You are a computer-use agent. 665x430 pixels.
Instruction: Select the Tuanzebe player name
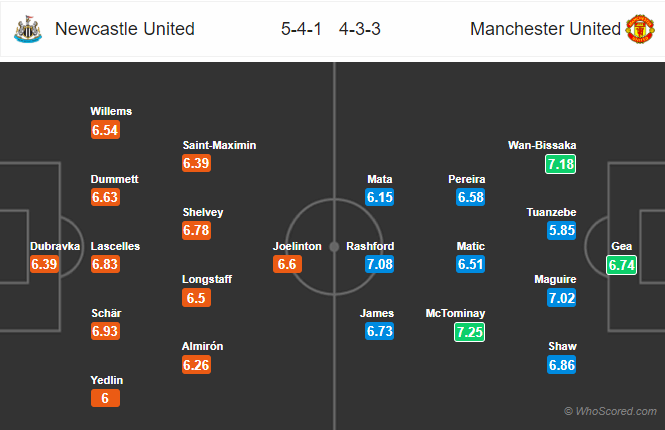(551, 212)
